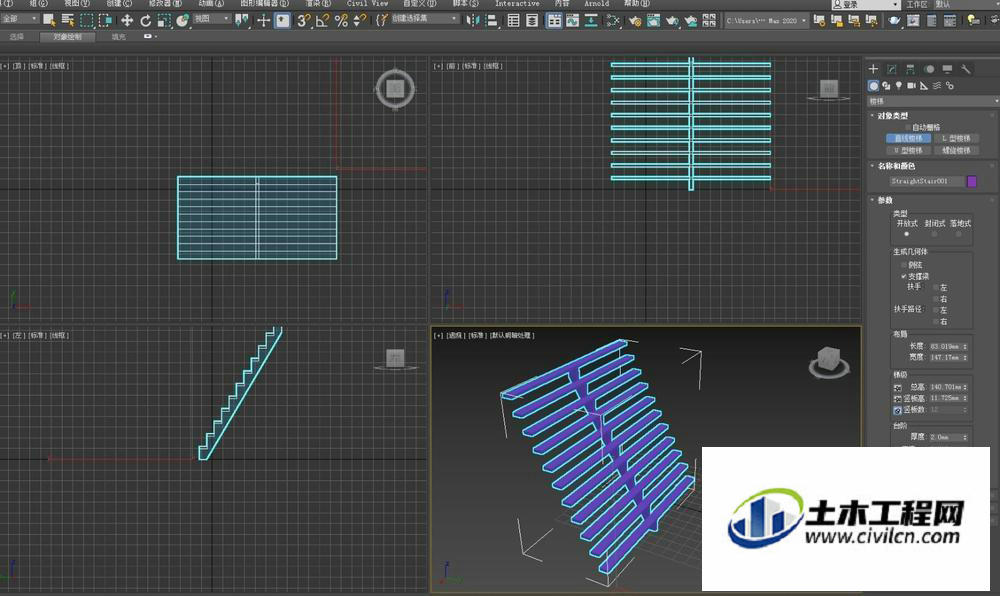Toggle Spinner Snap
The image size is (1000, 596).
(360, 20)
